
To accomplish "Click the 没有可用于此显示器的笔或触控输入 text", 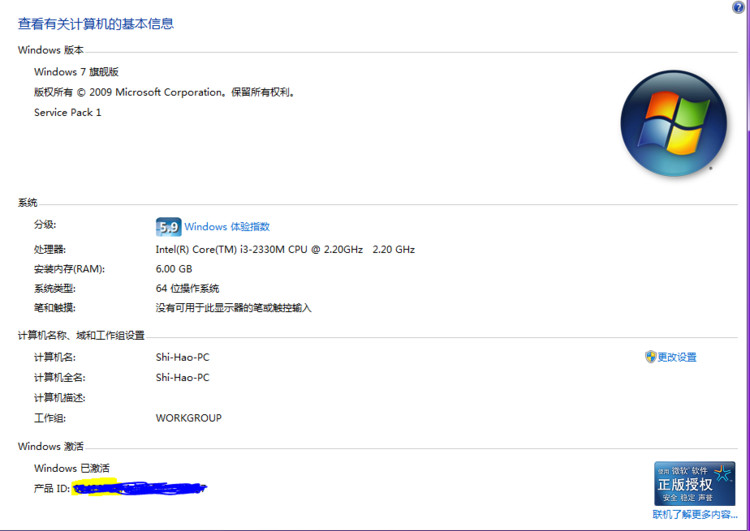I will pyautogui.click(x=233, y=308).
